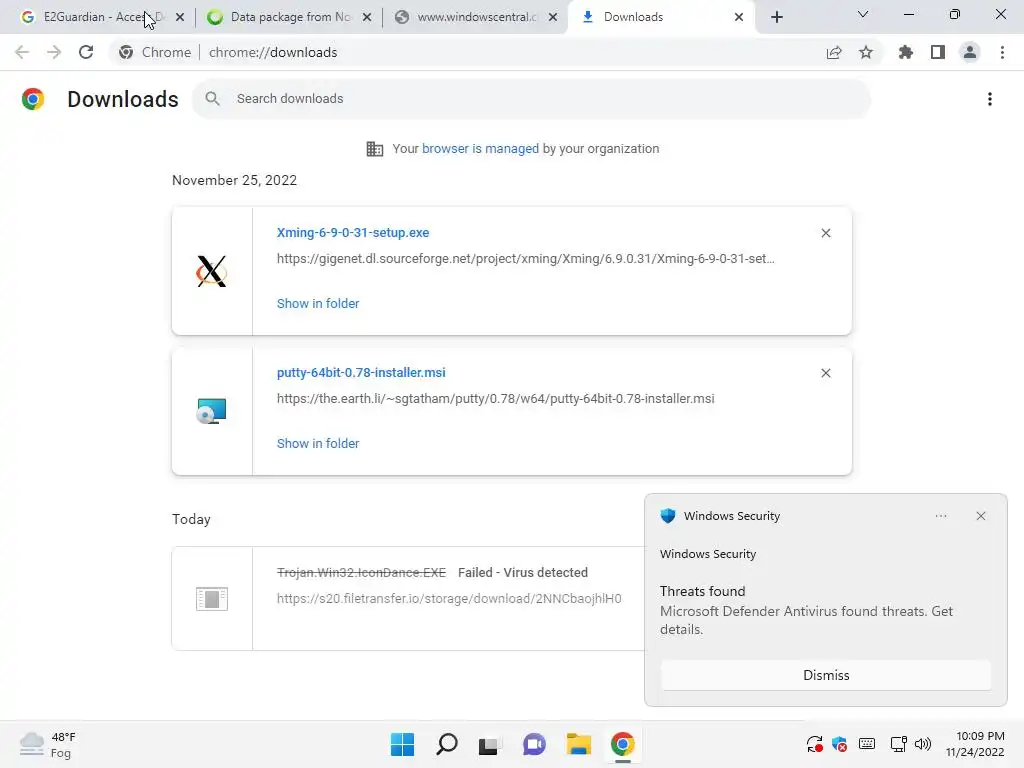This screenshot has height=768, width=1024.
Task: Reload the downloads page
Action: (x=86, y=52)
